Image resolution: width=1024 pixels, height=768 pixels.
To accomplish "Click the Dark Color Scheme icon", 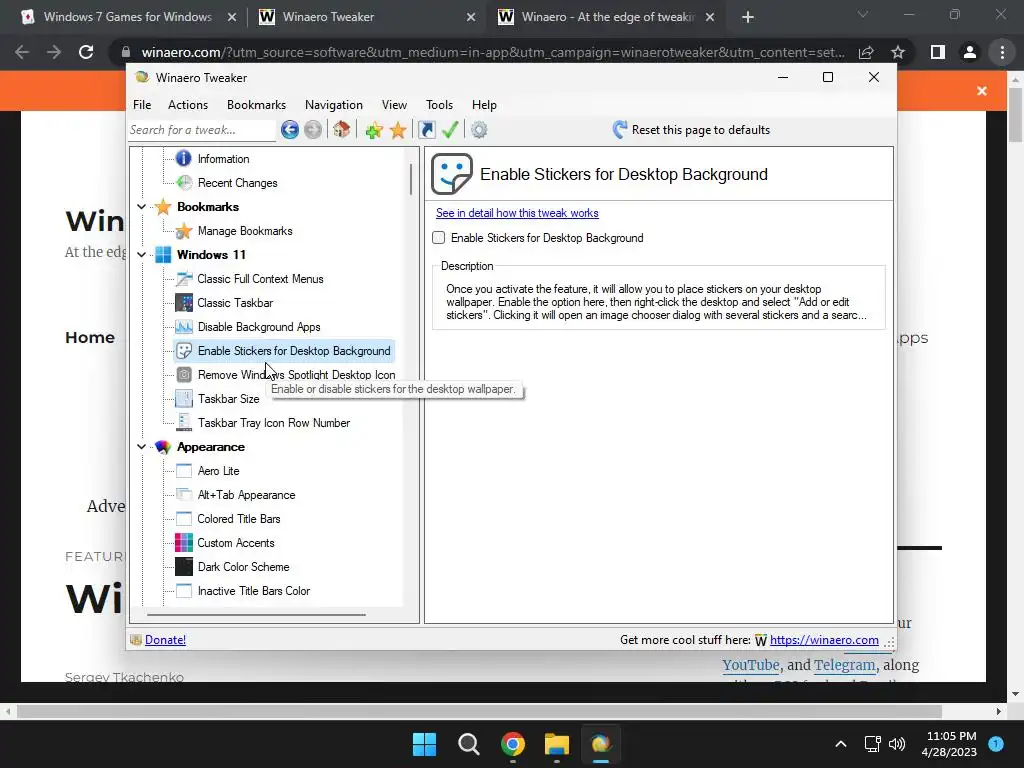I will [184, 567].
